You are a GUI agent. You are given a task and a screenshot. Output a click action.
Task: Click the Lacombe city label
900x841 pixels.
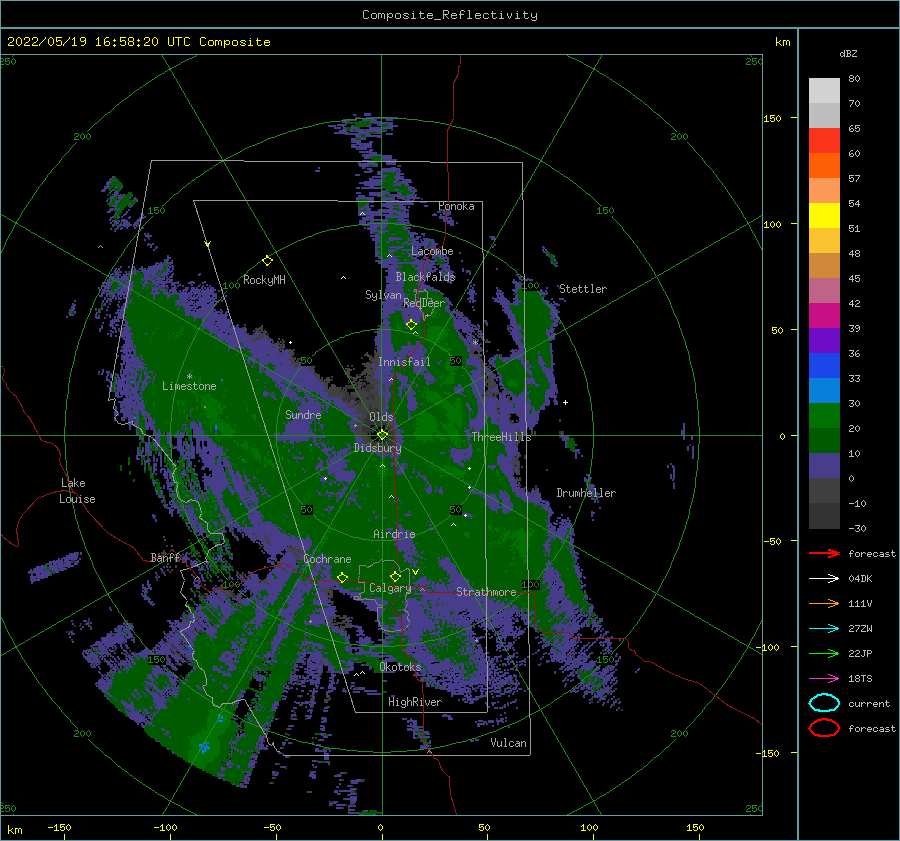tap(432, 251)
